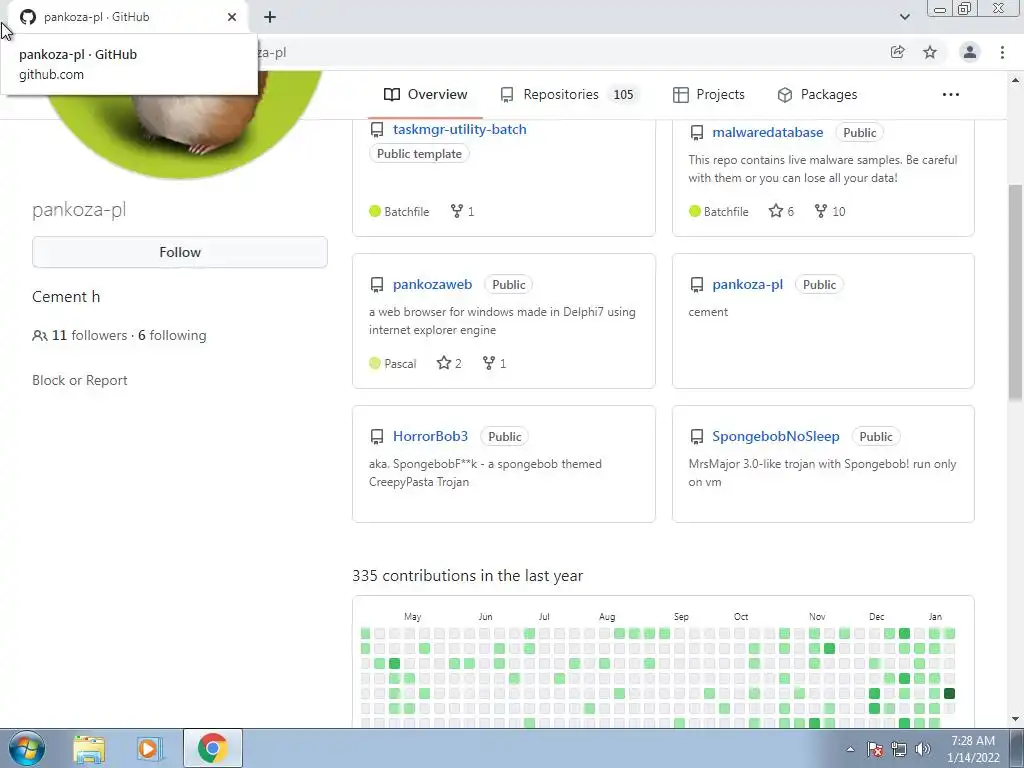Click fork icon on pankozaweb card

488,363
